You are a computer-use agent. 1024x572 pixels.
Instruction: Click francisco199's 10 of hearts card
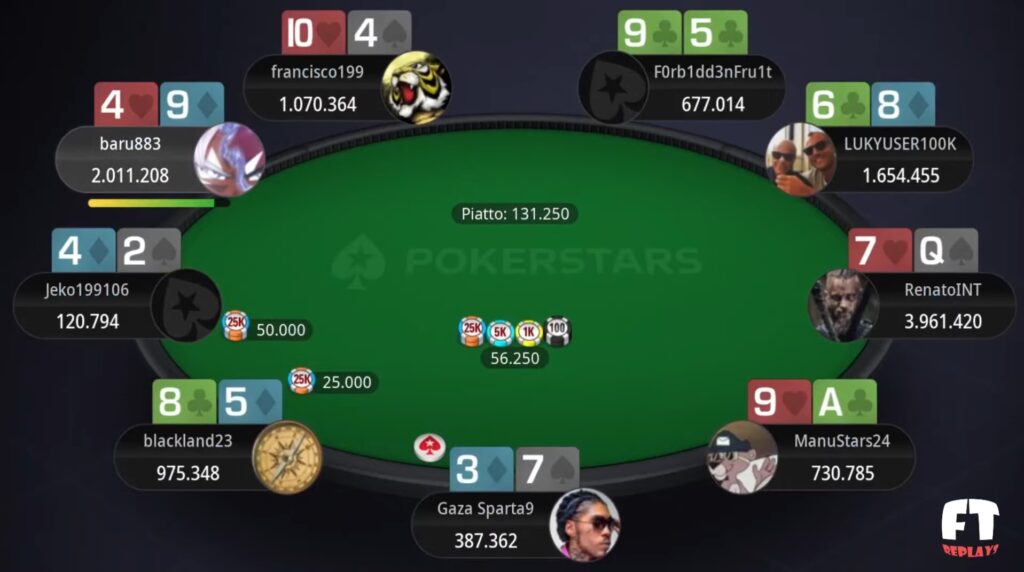pyautogui.click(x=313, y=32)
